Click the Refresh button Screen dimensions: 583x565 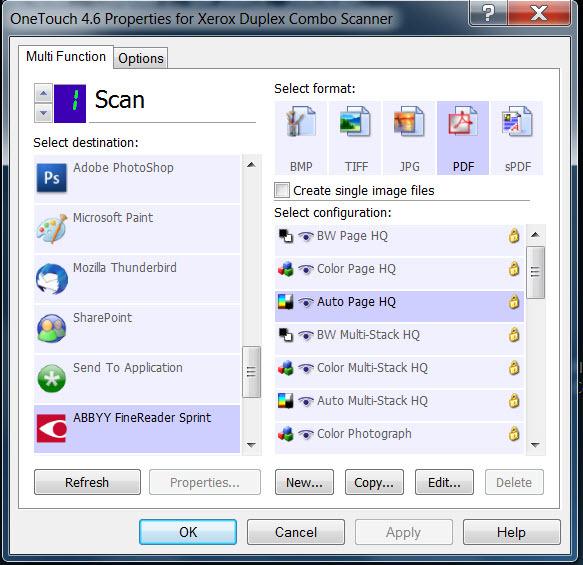(87, 482)
